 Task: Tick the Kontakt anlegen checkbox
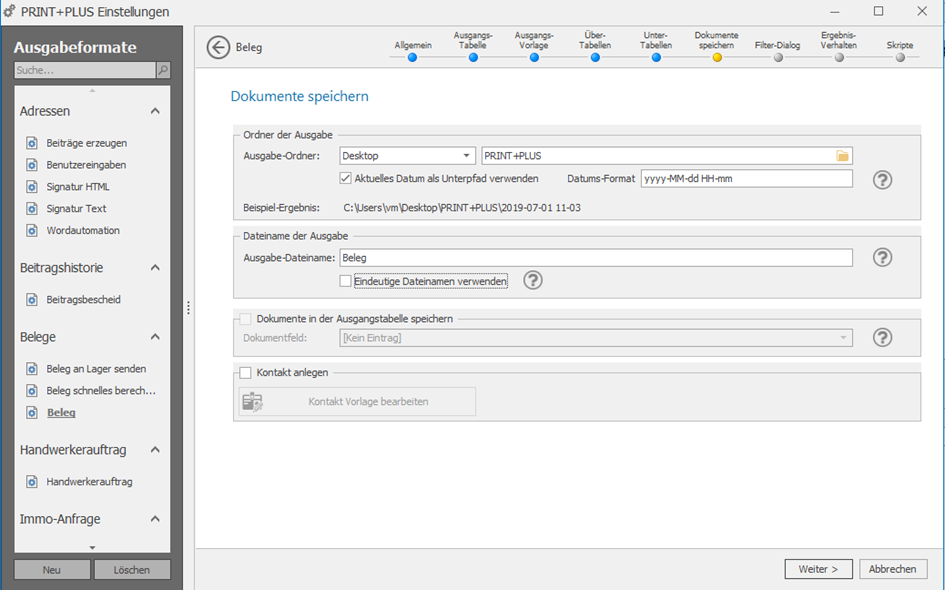tap(245, 373)
